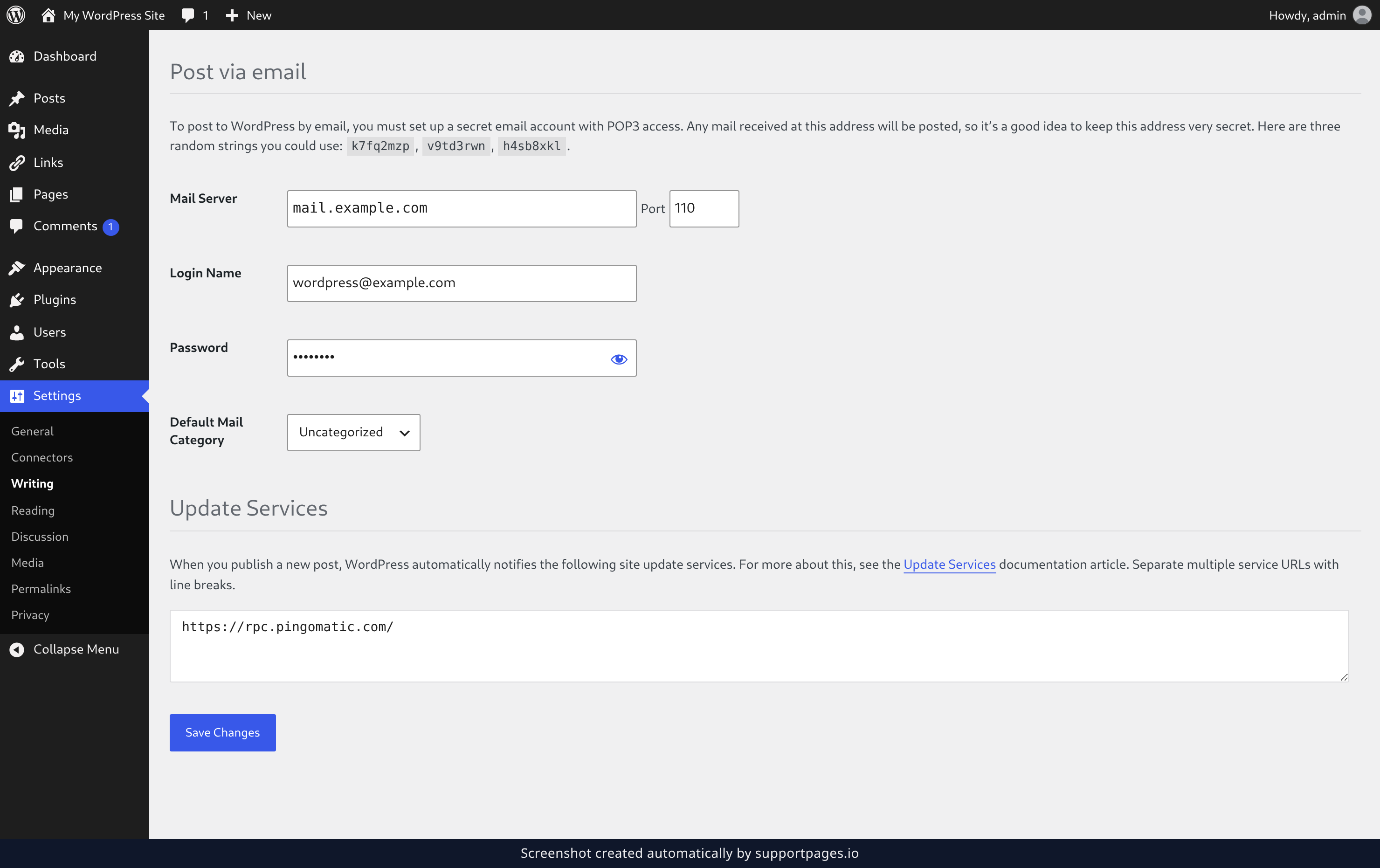Click the admin user avatar icon

coord(1362,15)
